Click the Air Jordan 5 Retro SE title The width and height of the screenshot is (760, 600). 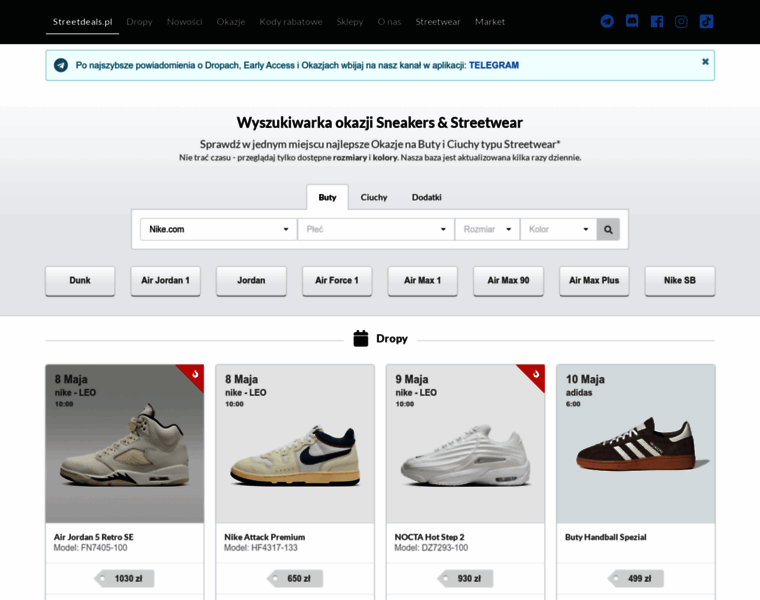94,537
